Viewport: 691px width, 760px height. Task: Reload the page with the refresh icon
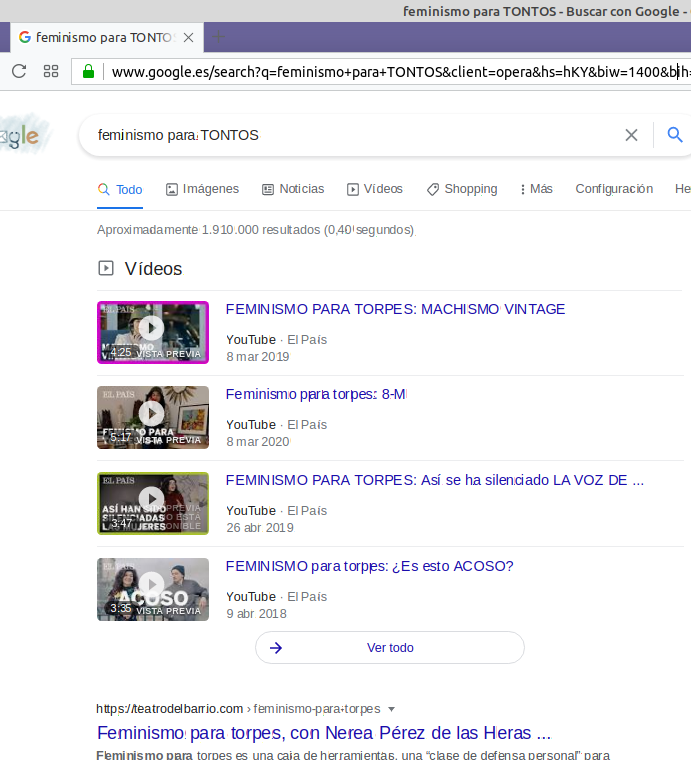click(x=19, y=71)
